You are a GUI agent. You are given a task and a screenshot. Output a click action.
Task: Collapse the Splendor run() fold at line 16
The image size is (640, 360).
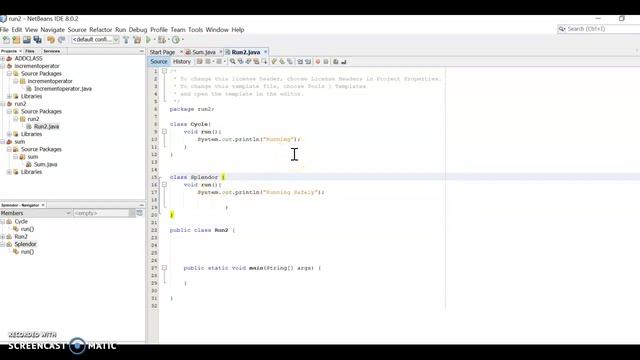point(164,185)
